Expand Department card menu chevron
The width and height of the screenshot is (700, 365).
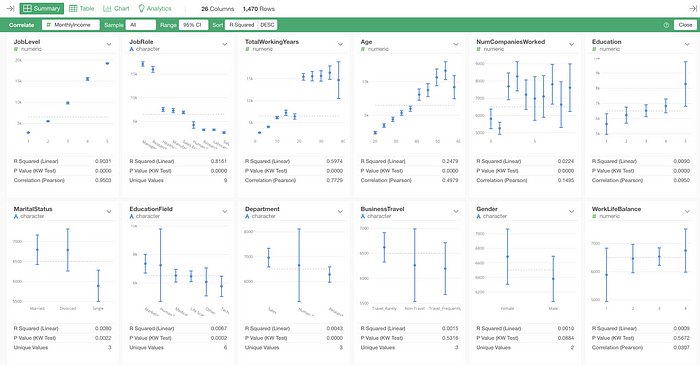point(340,212)
